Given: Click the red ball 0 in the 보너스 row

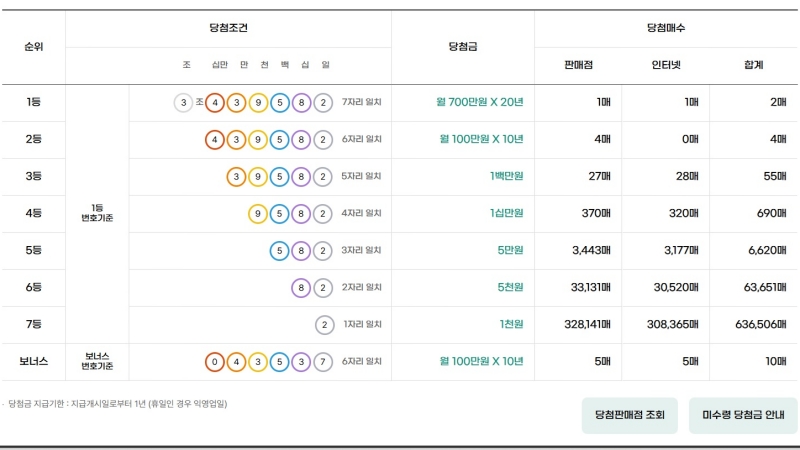Looking at the screenshot, I should coord(215,362).
